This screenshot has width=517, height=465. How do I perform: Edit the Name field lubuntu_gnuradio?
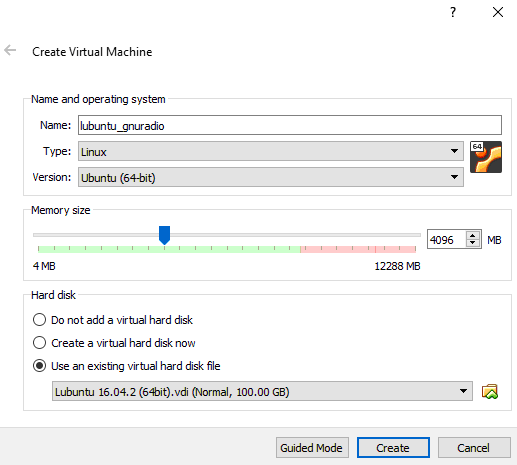click(290, 125)
